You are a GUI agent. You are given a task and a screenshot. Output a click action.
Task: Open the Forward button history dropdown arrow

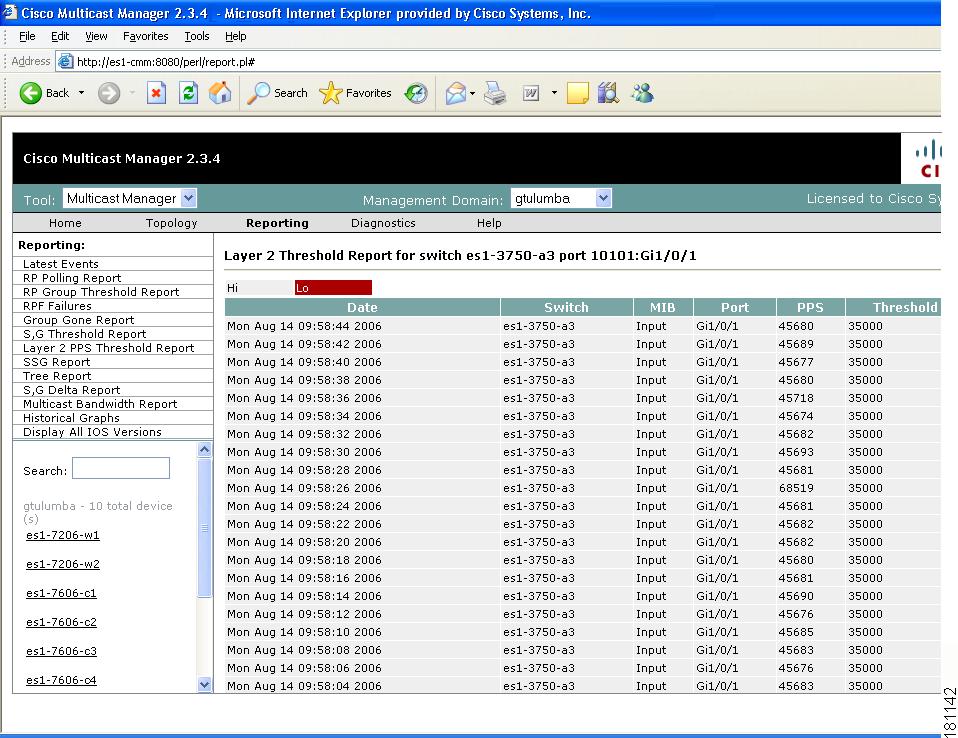(132, 93)
